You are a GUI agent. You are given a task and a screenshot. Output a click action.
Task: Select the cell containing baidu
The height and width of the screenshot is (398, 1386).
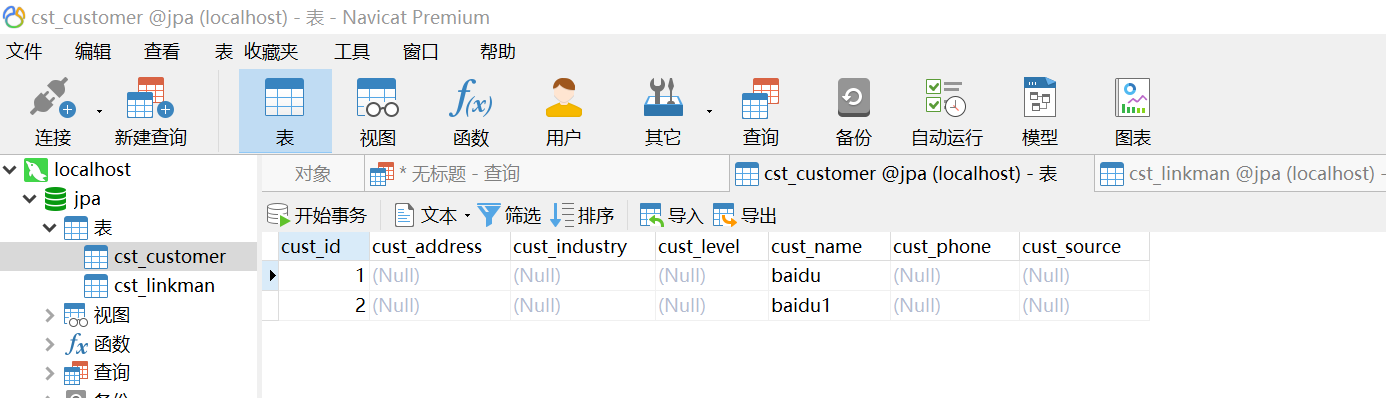[x=830, y=275]
